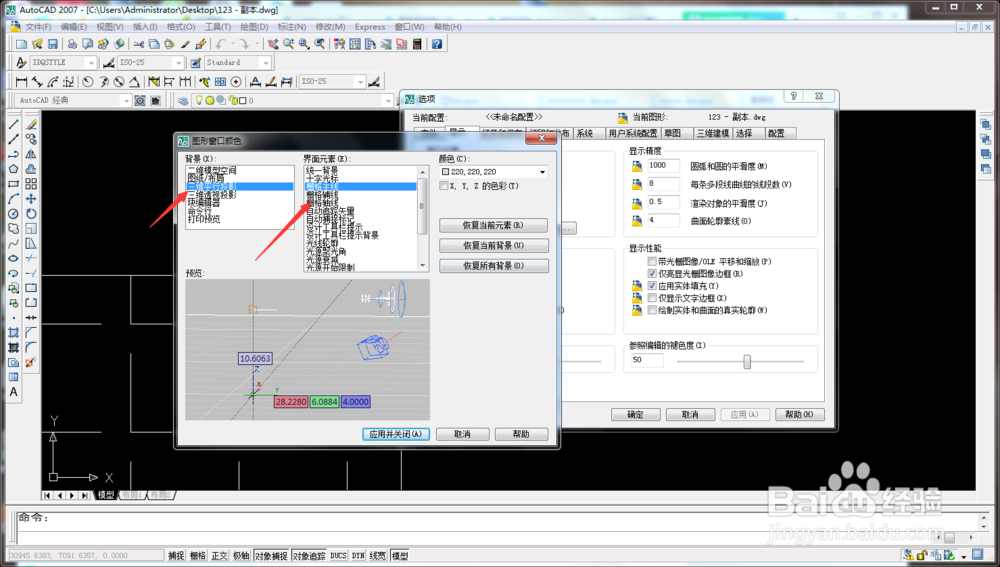Click the reference edit fading intensity slider thumb

(x=747, y=362)
